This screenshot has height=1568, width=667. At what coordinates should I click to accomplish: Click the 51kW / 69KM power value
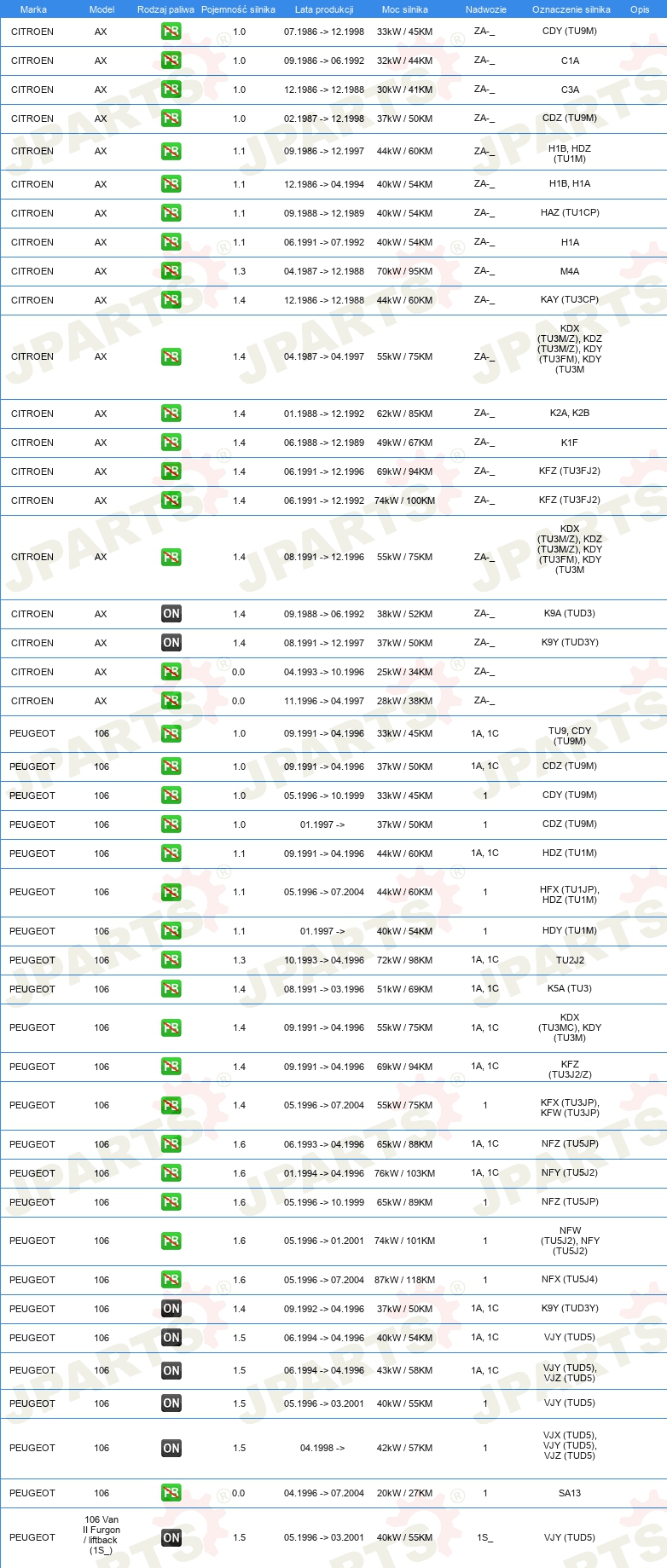coord(405,989)
